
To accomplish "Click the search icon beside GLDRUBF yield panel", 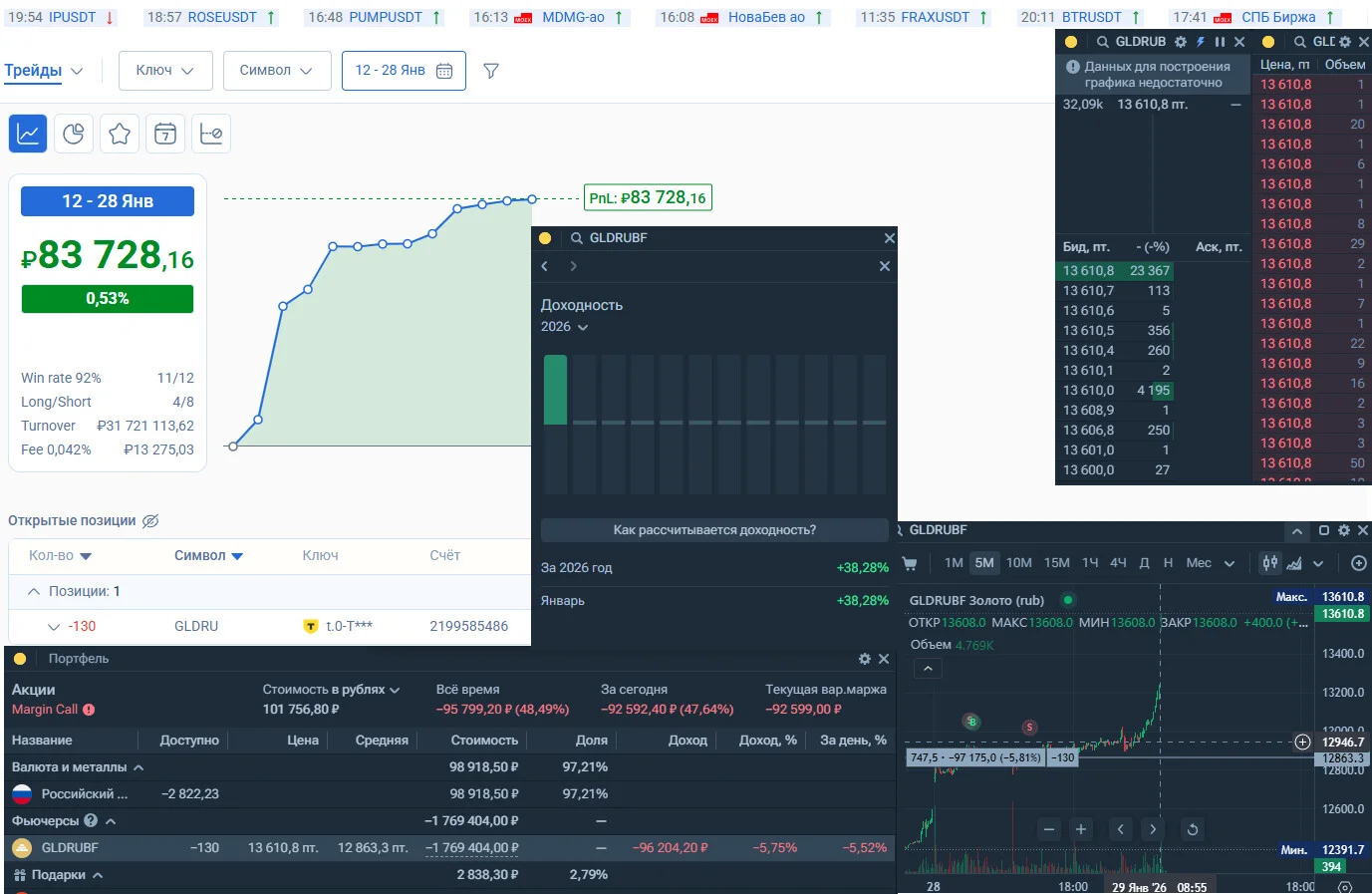I will (x=576, y=238).
